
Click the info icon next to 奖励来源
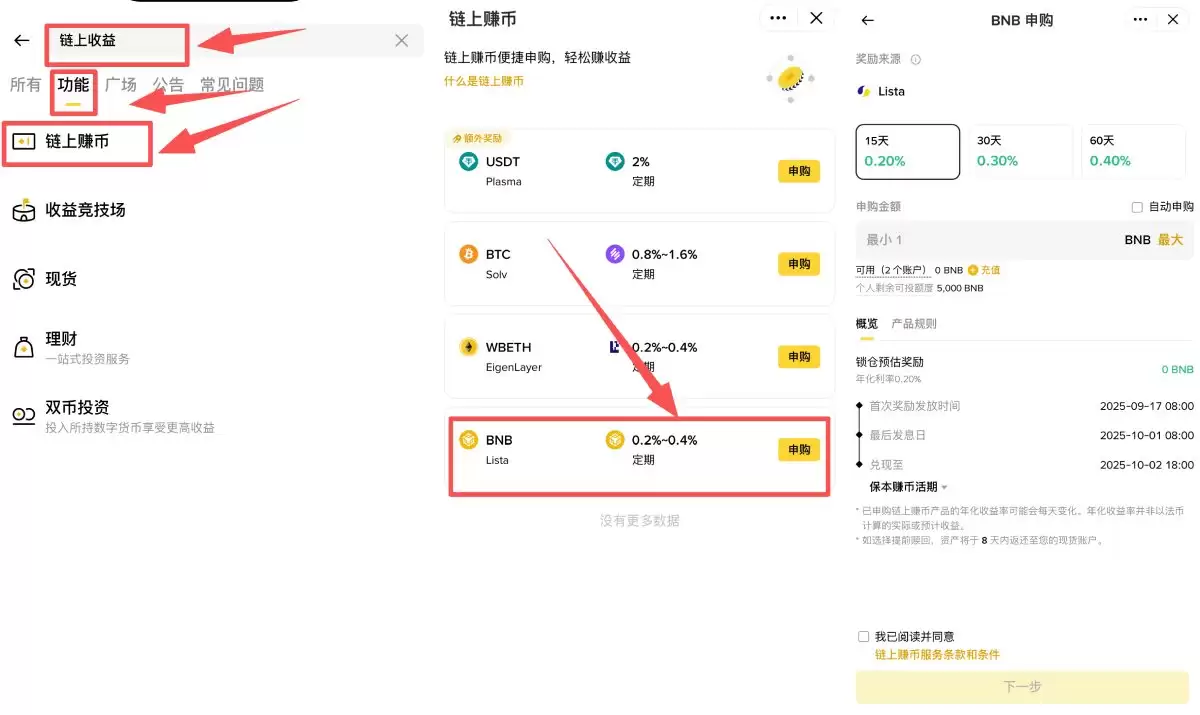coord(918,59)
